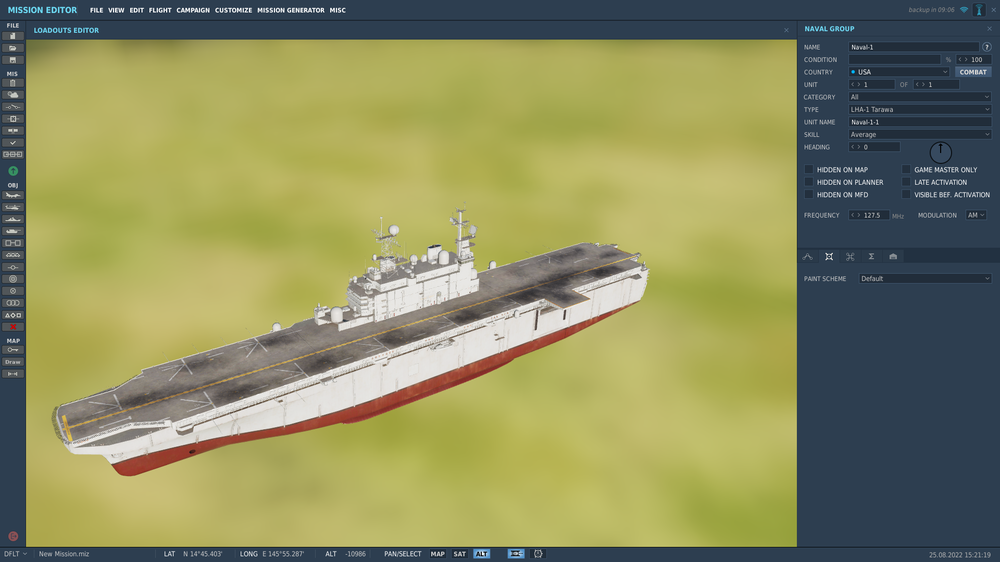Screen dimensions: 1000x562
Task: Fly mission with green arrow icon
Action: (x=13, y=171)
